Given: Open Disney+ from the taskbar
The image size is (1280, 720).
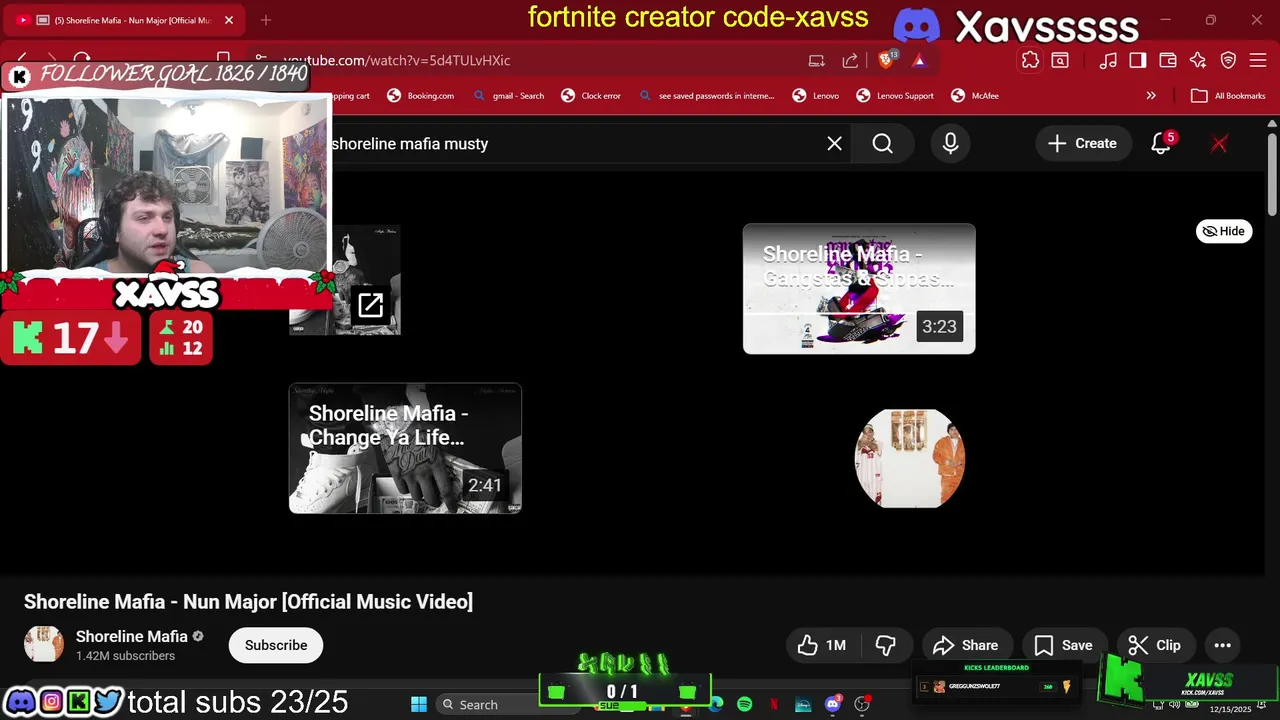Looking at the screenshot, I should [x=803, y=704].
